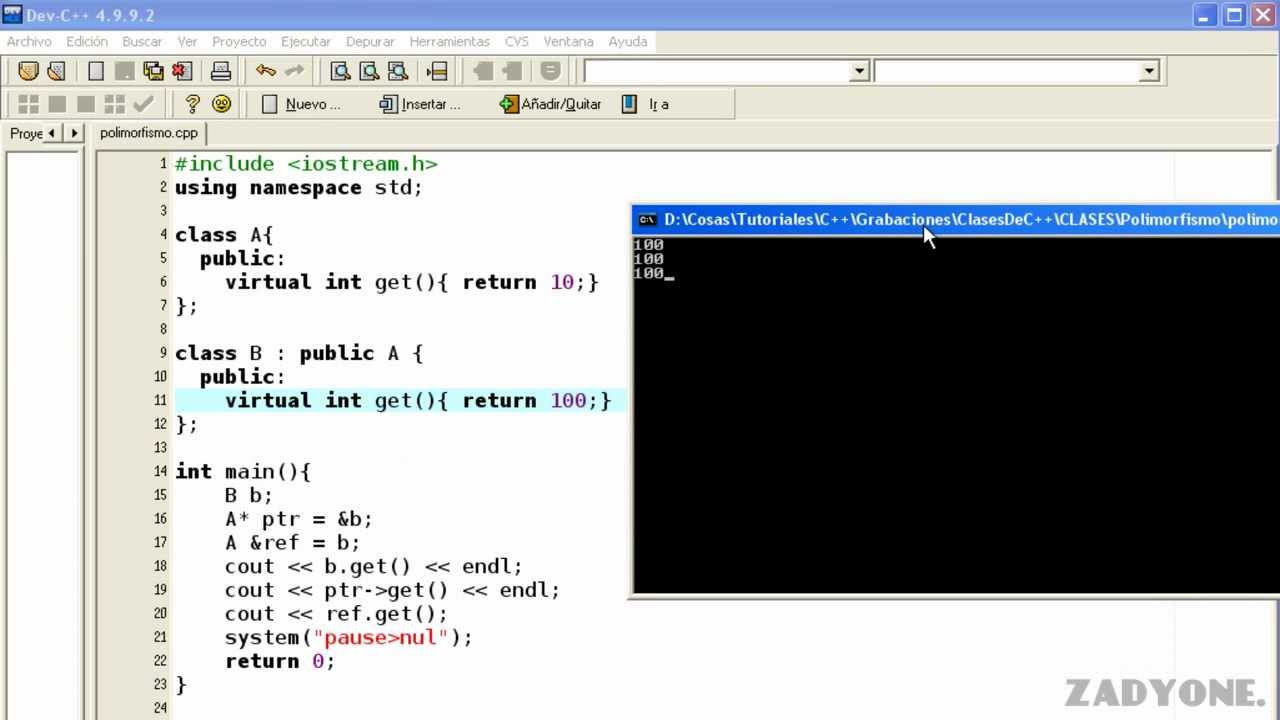Click the 'using namespace std;' line

(299, 188)
